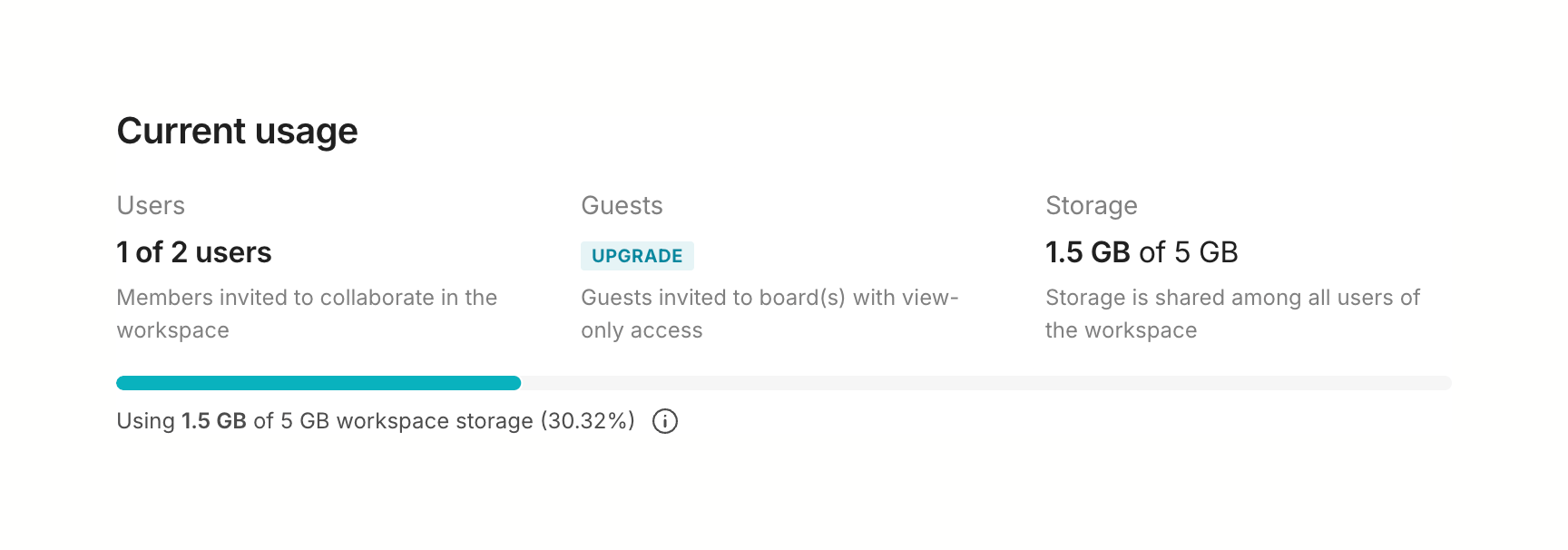Click the lone "workspace" word under Users
This screenshot has width=1568, height=550.
pyautogui.click(x=172, y=330)
